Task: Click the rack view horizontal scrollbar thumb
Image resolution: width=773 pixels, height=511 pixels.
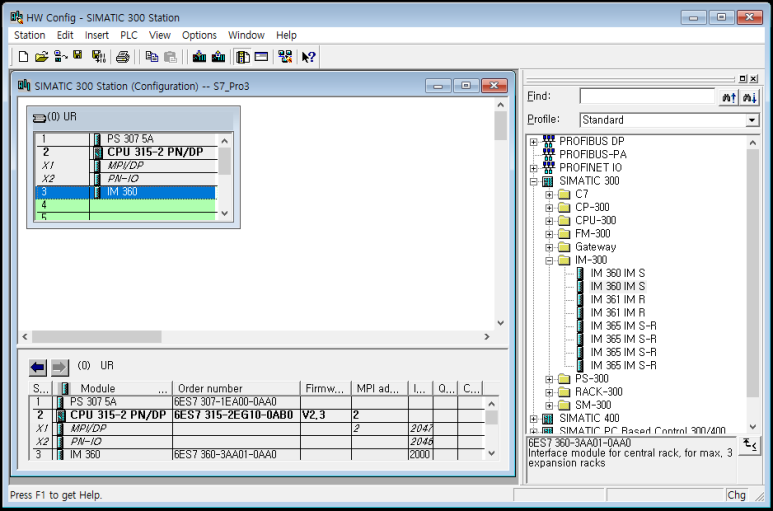Action: point(97,337)
